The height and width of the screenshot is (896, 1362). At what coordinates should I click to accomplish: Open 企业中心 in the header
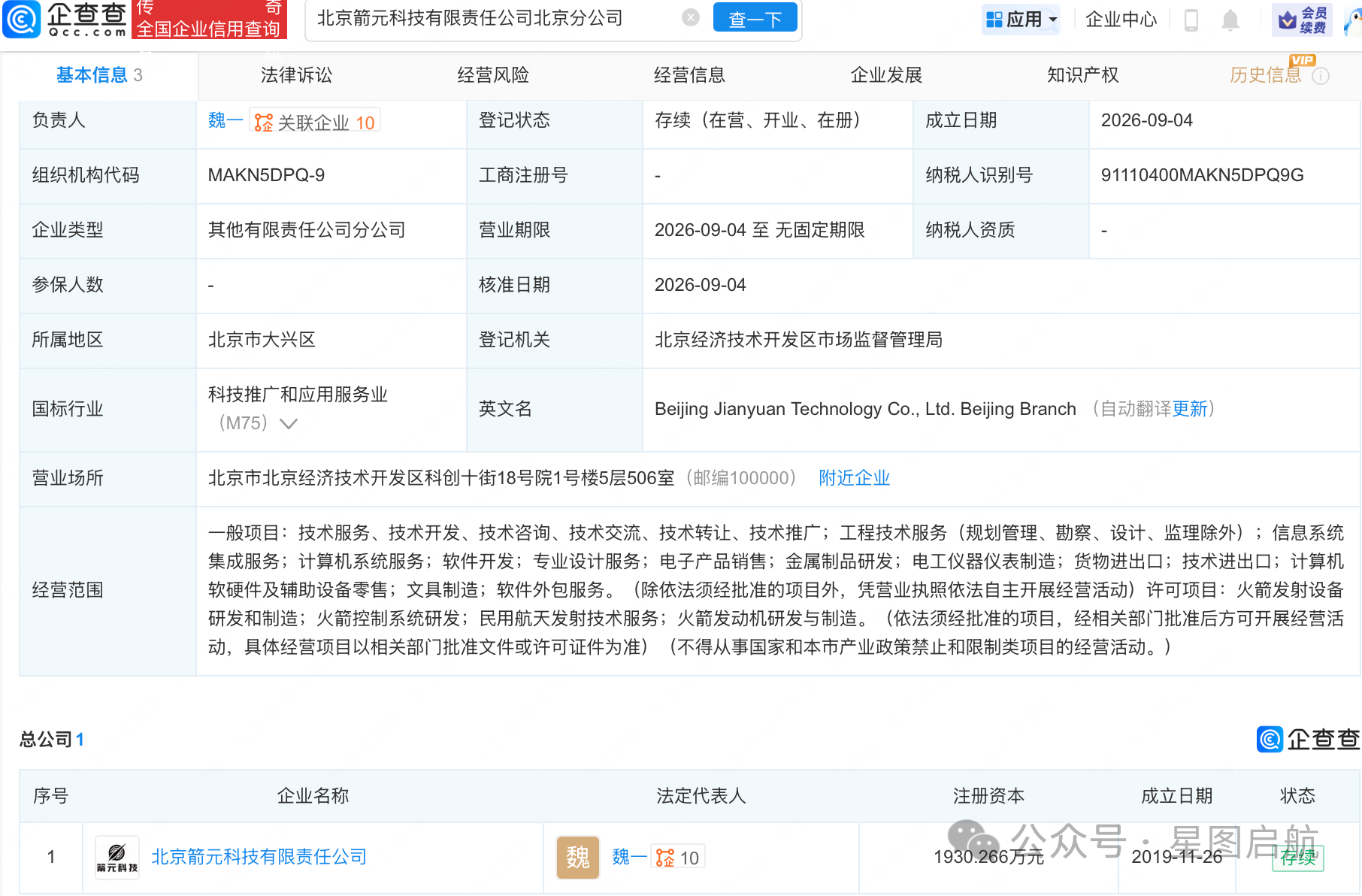tap(1121, 20)
